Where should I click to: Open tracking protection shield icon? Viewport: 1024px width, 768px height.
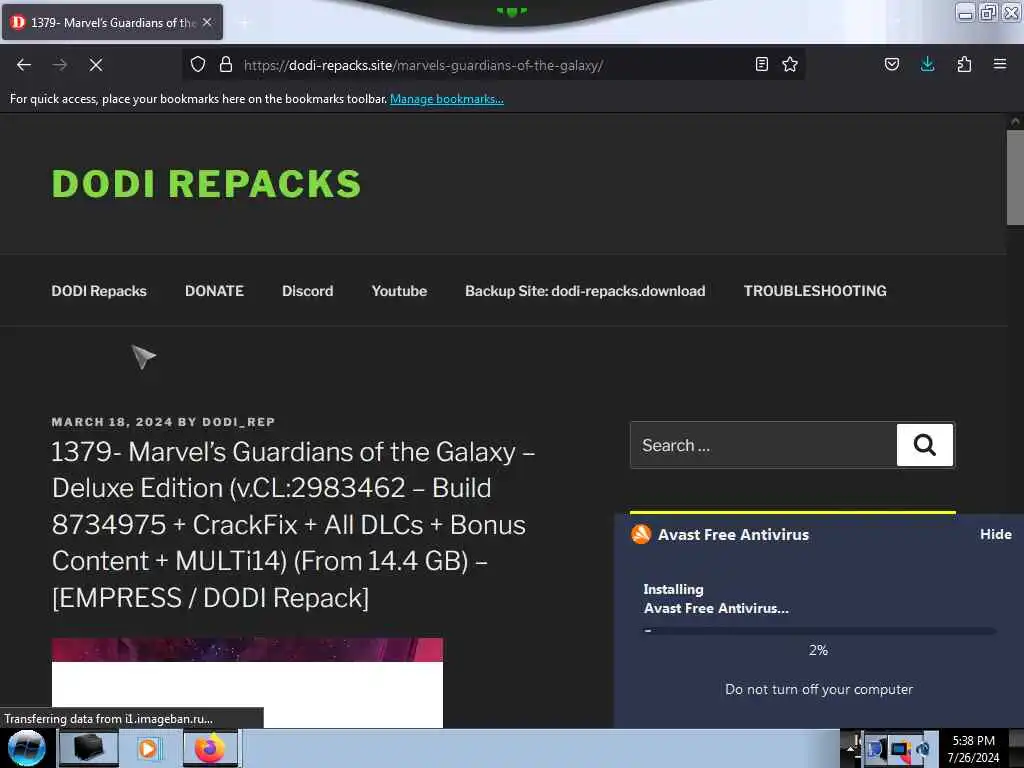point(198,64)
